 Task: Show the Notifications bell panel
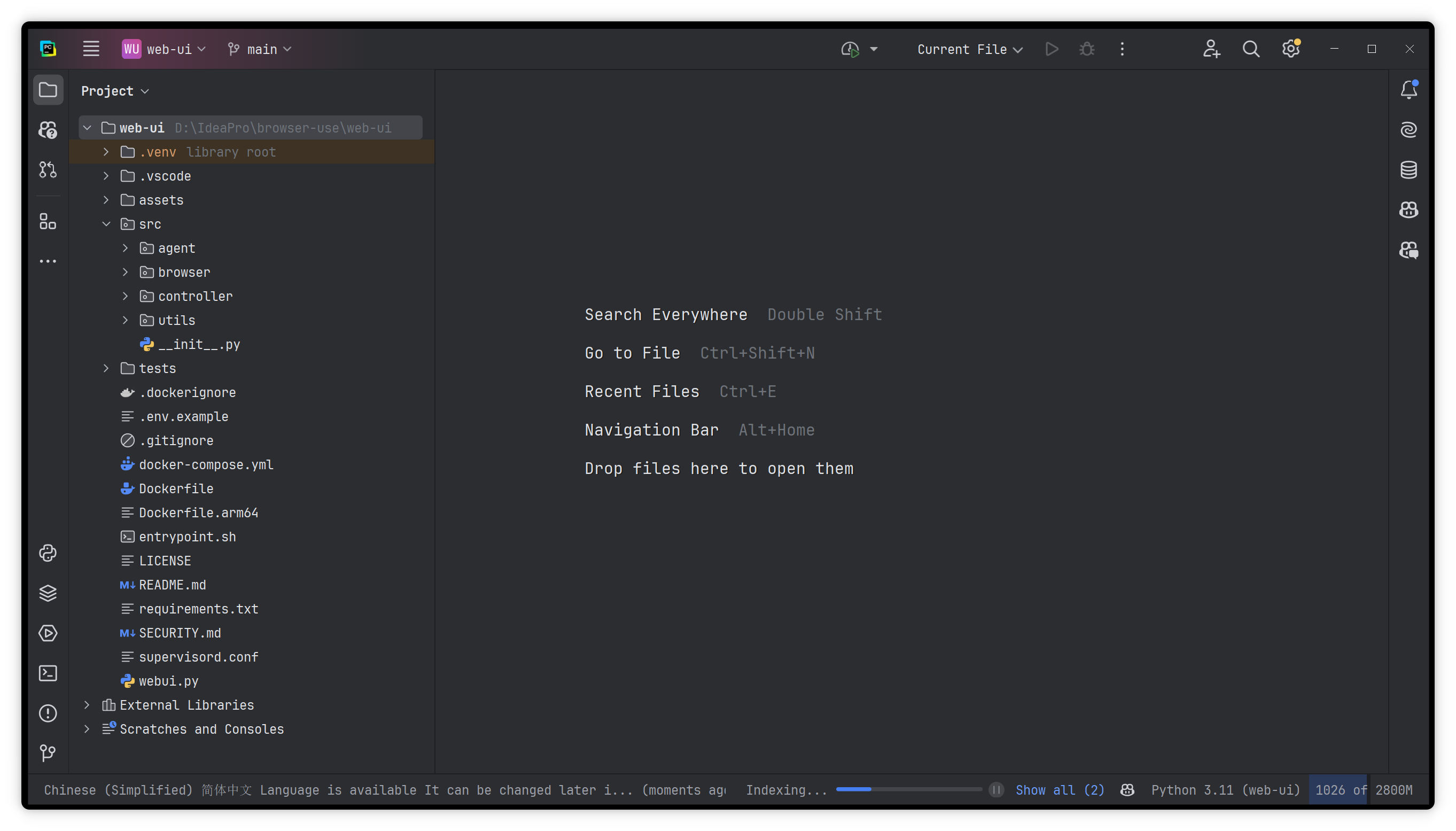pyautogui.click(x=1408, y=90)
